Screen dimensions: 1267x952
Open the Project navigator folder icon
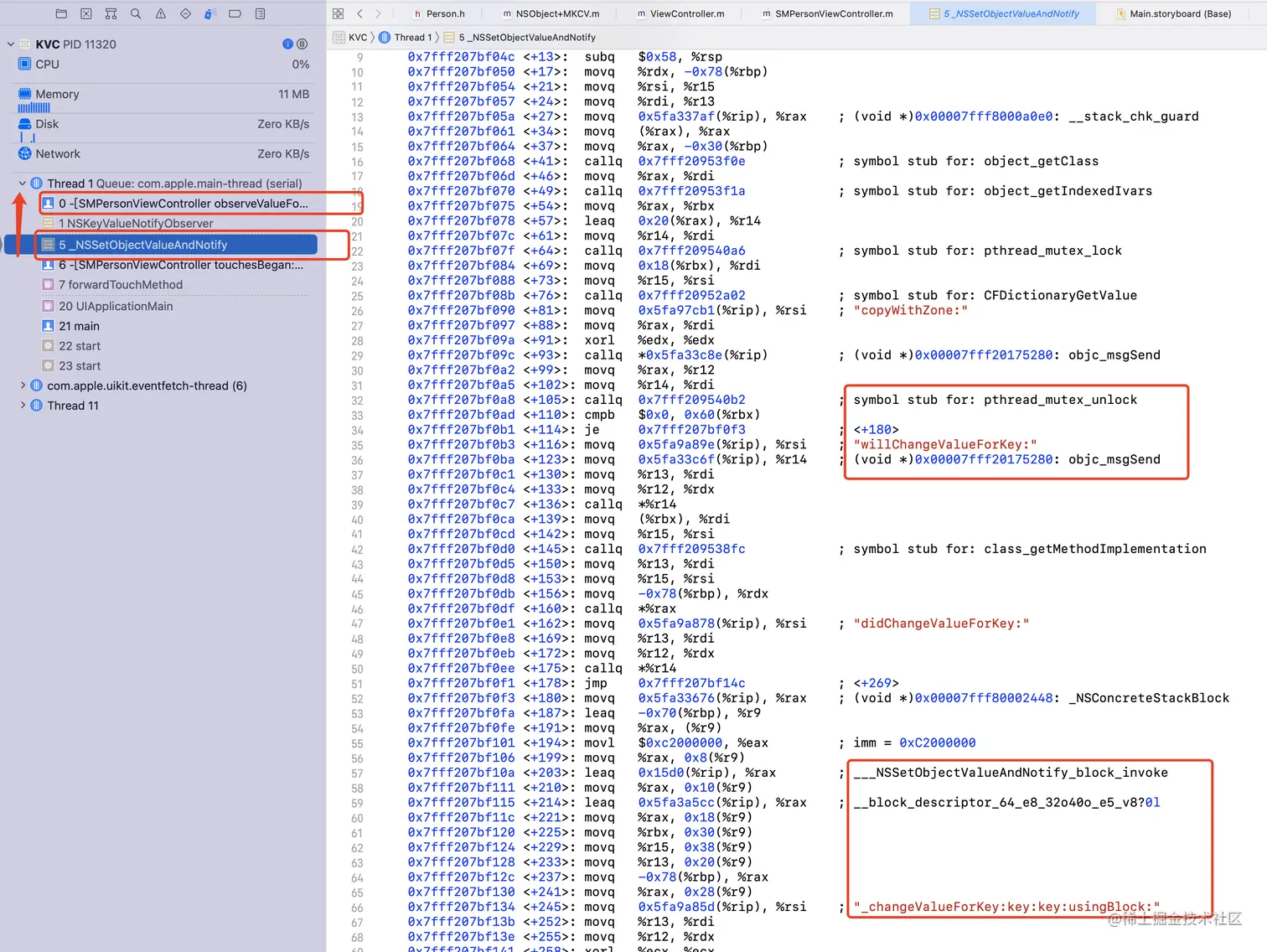pyautogui.click(x=61, y=13)
